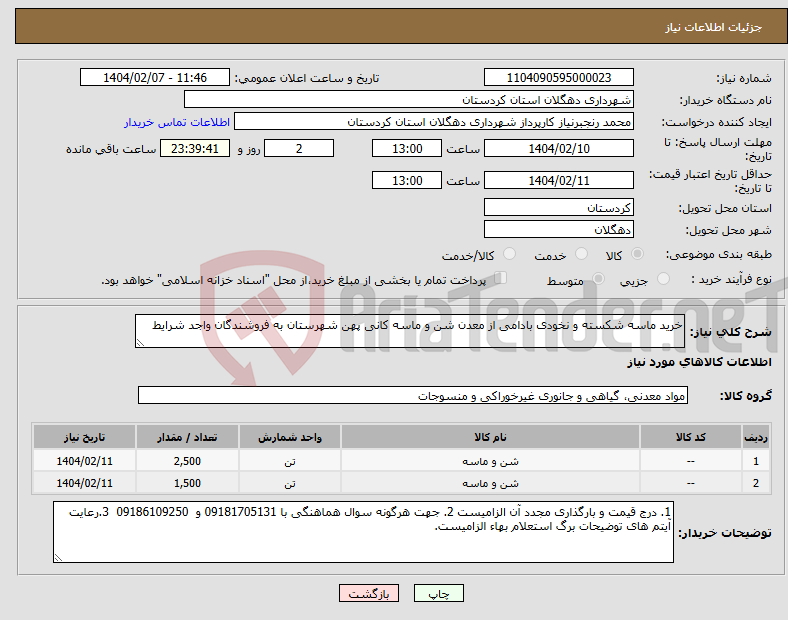Click the requester field محمد رنجبرنیاز
Image resolution: width=788 pixels, height=620 pixels.
click(434, 122)
